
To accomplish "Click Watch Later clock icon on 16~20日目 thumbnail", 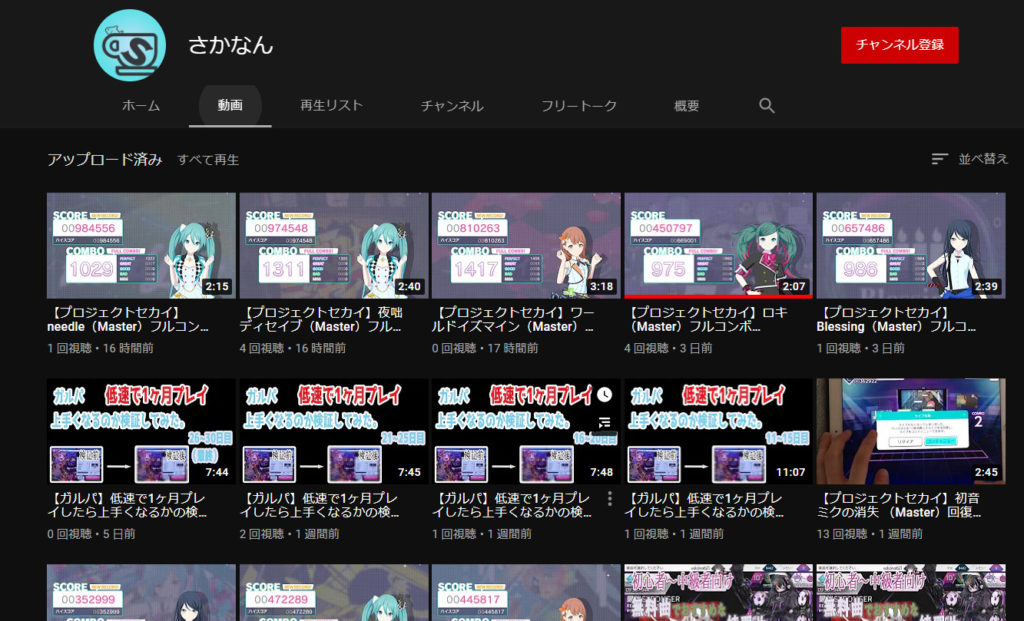I will [605, 394].
